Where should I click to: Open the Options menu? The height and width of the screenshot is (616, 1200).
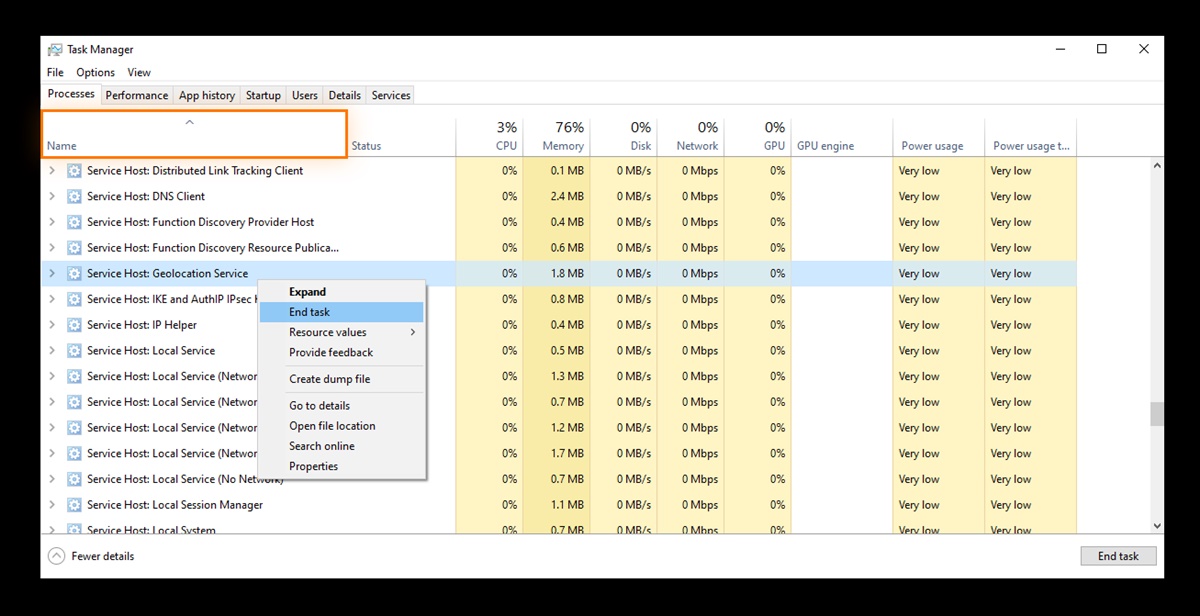[95, 72]
